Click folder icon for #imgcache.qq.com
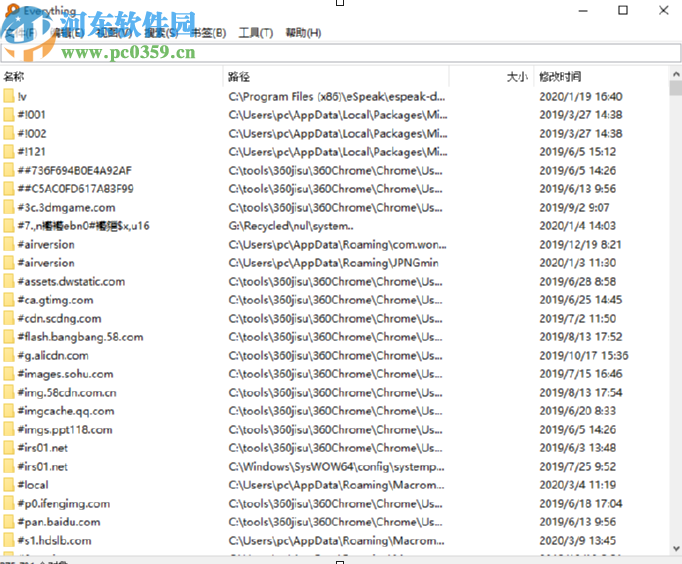Viewport: 682px width, 564px height. point(9,410)
